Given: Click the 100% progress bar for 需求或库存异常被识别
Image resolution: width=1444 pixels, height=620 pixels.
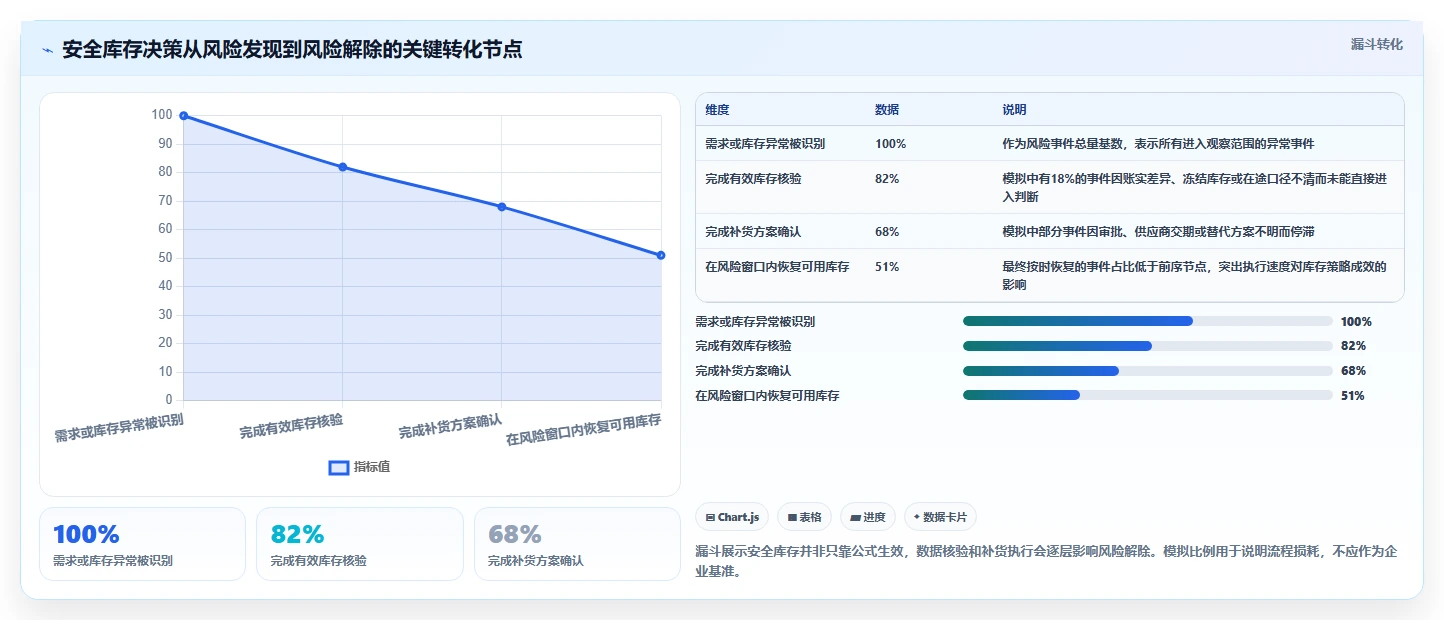Looking at the screenshot, I should coord(1147,321).
